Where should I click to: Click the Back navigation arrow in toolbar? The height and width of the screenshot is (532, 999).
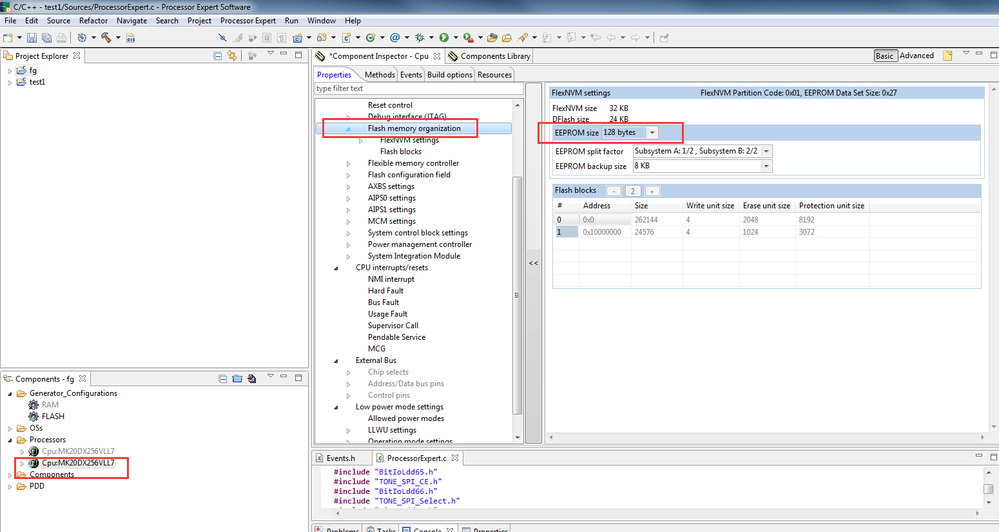610,38
